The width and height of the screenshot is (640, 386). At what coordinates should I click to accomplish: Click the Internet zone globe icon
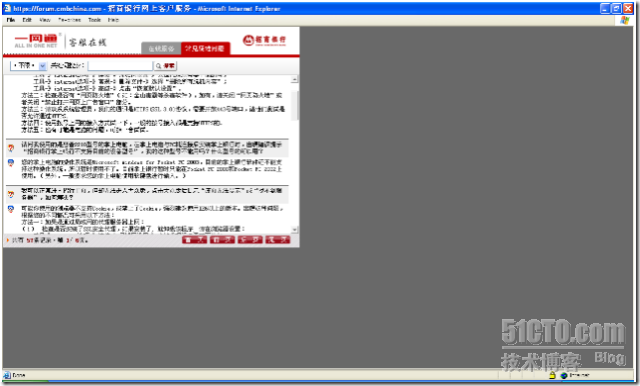(564, 375)
